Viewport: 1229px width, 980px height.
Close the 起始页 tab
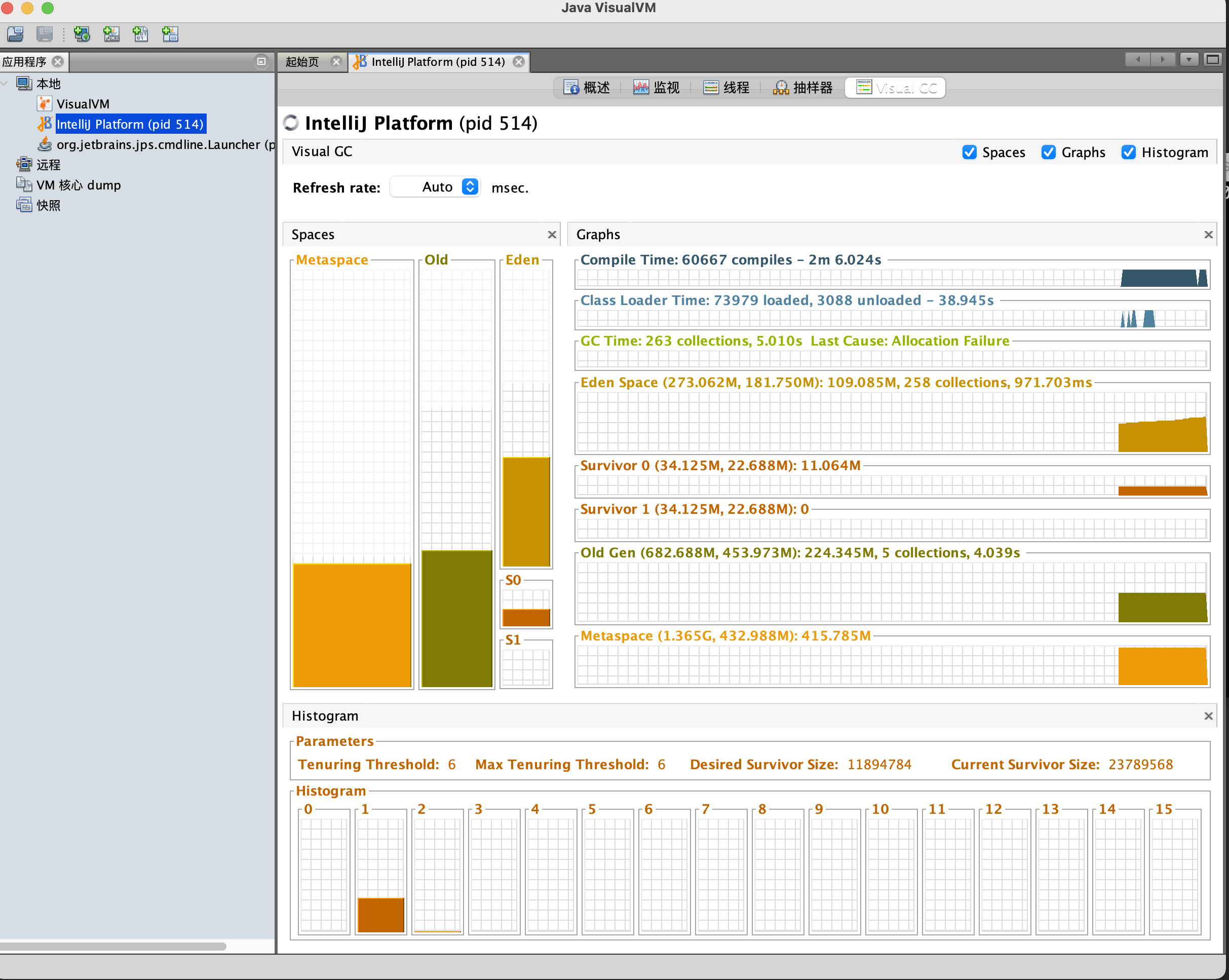(x=336, y=62)
